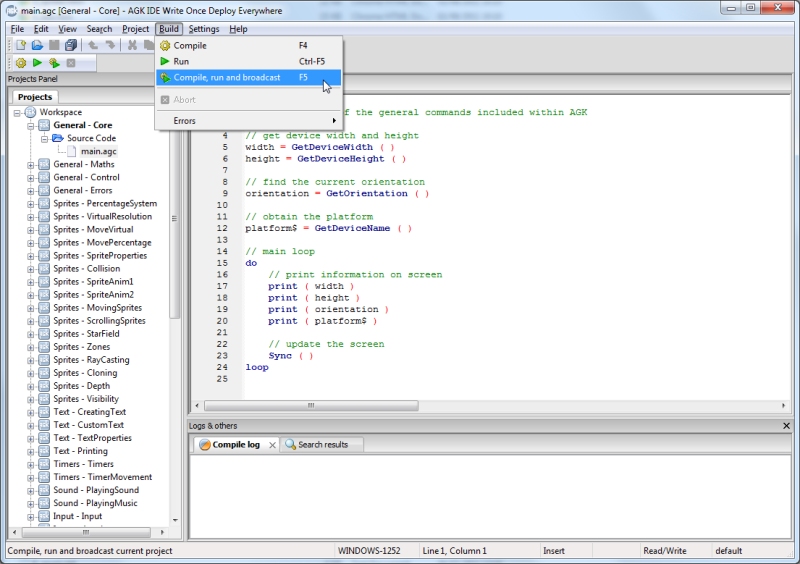Expand the General - Maths project
The height and width of the screenshot is (564, 800).
31,165
